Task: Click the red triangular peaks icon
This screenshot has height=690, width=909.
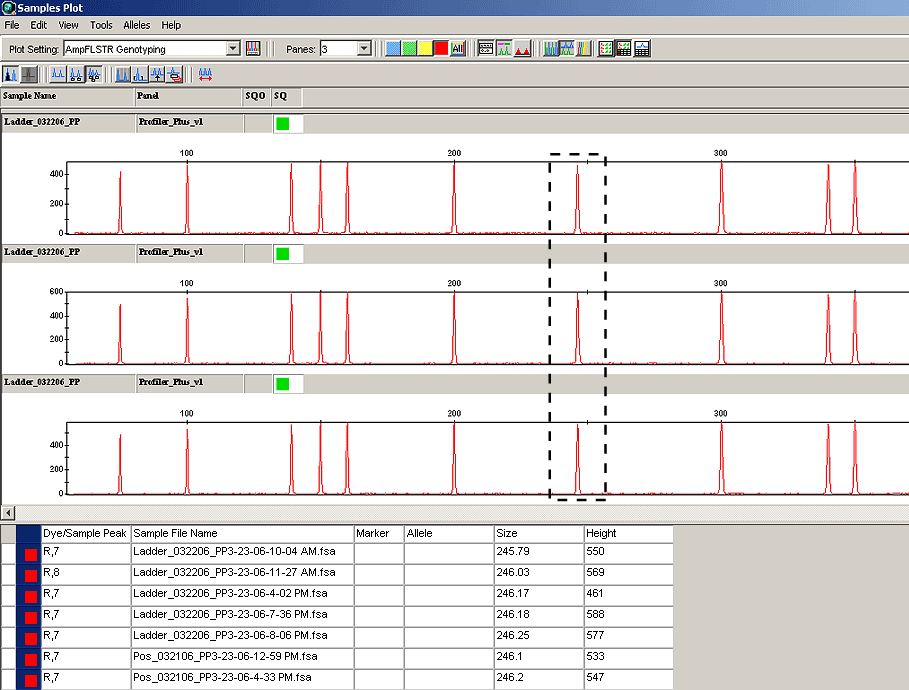Action: click(x=522, y=49)
